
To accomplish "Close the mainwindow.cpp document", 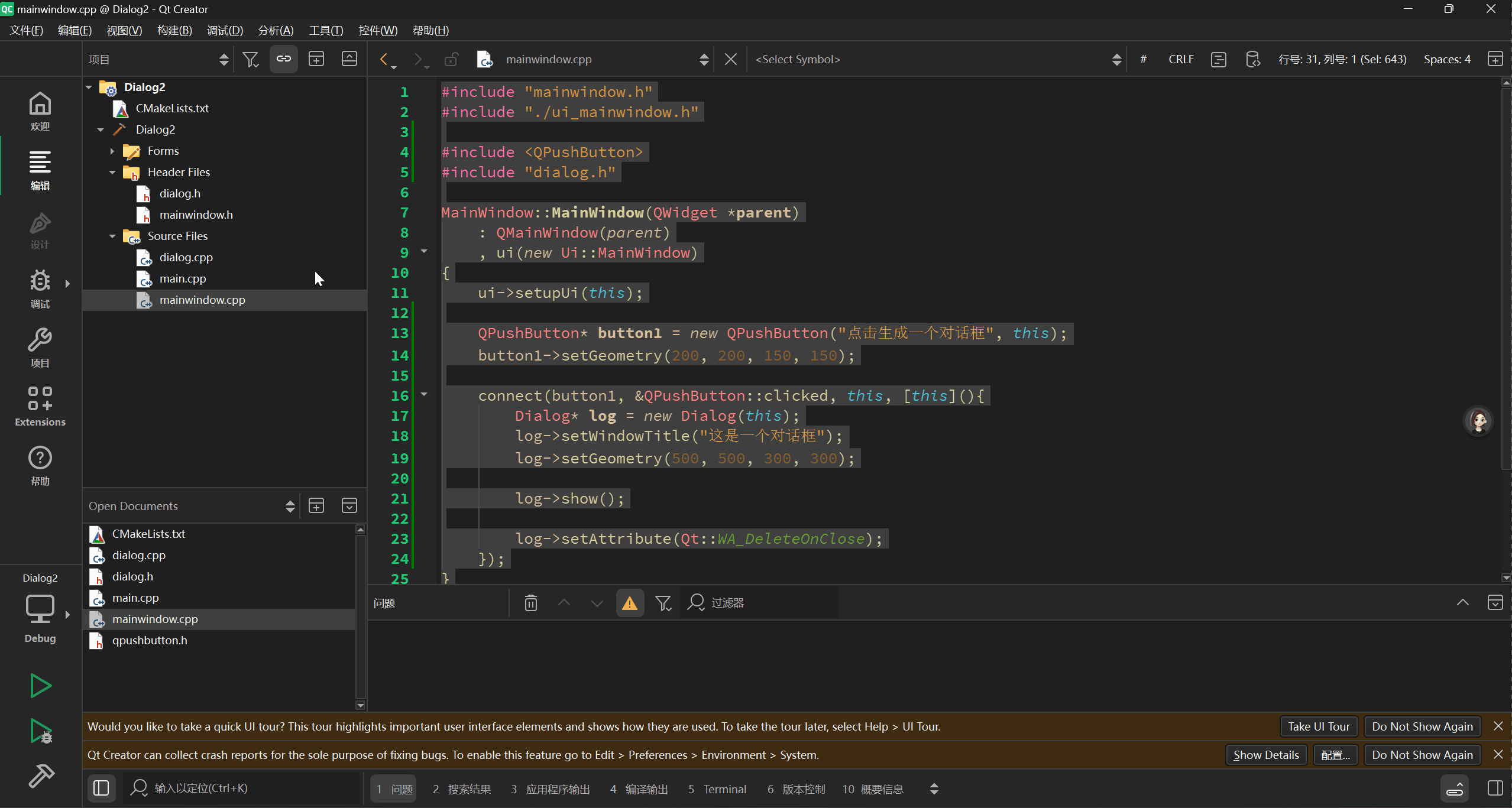I will pos(731,59).
